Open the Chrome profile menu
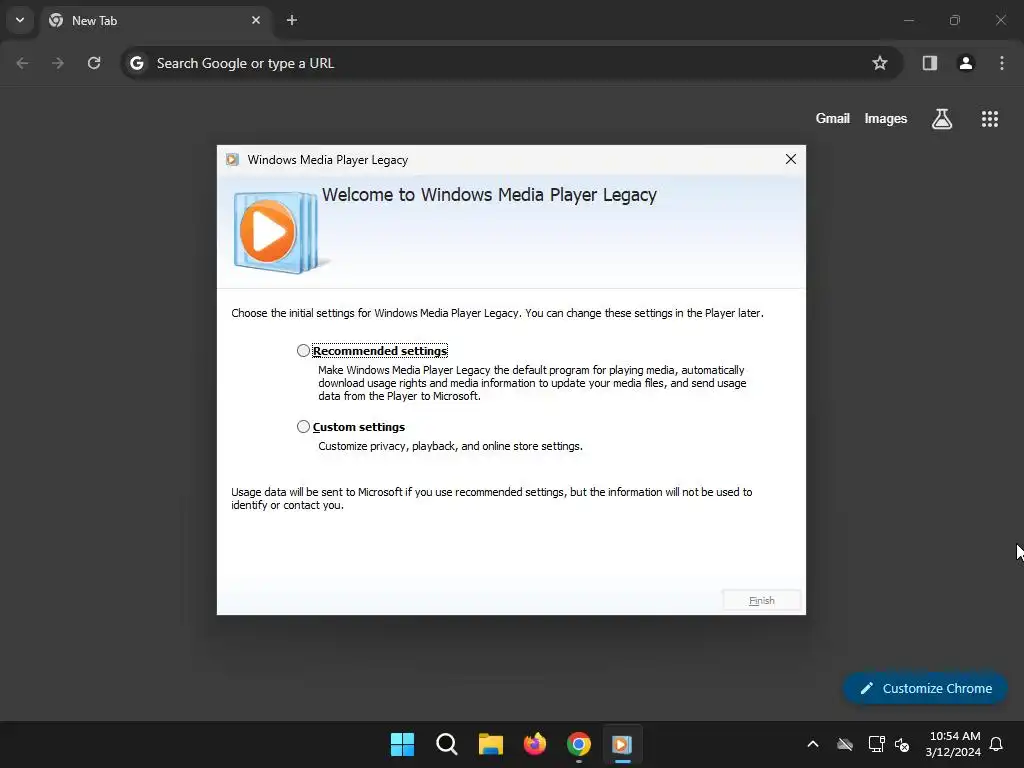The image size is (1024, 768). coord(965,63)
